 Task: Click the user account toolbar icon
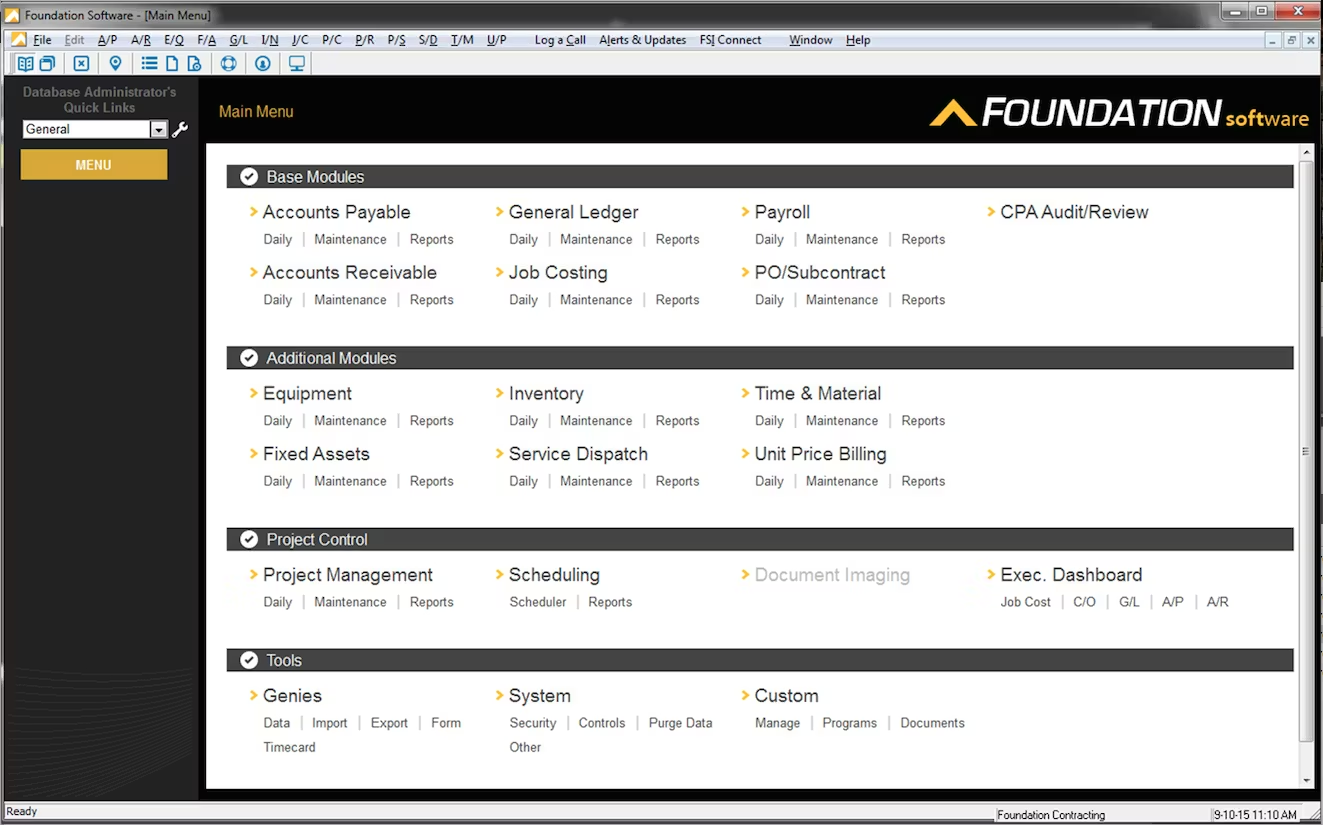262,63
